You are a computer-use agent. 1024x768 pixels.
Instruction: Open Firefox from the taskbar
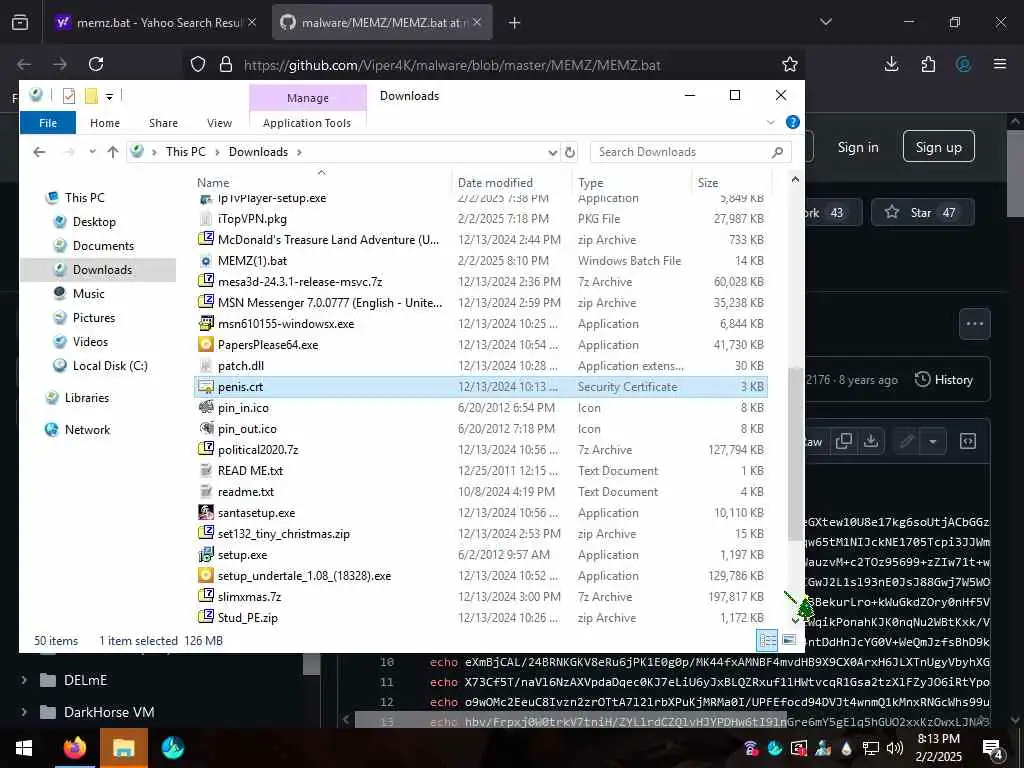(75, 748)
